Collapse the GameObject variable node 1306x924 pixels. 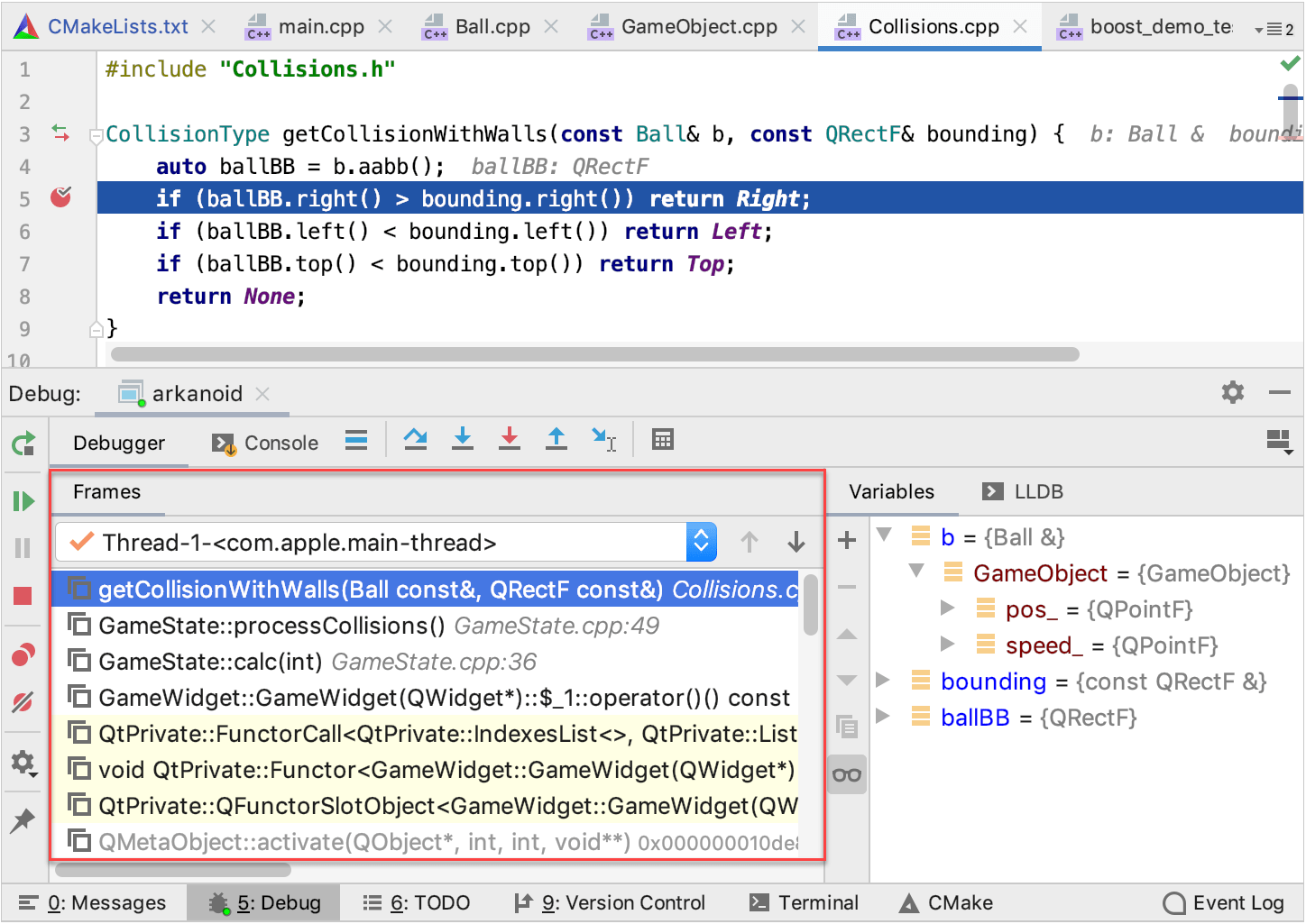point(917,571)
